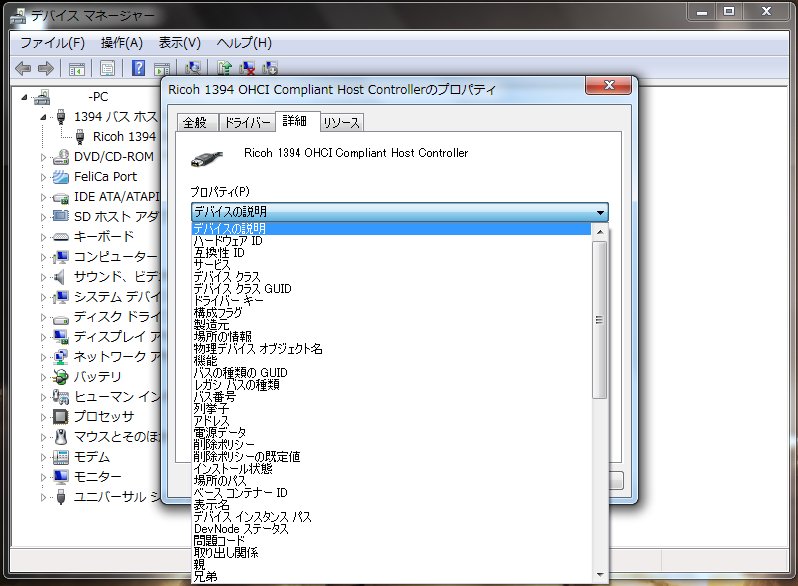Click the サウンド speaker category icon
This screenshot has width=798, height=586.
click(x=61, y=277)
